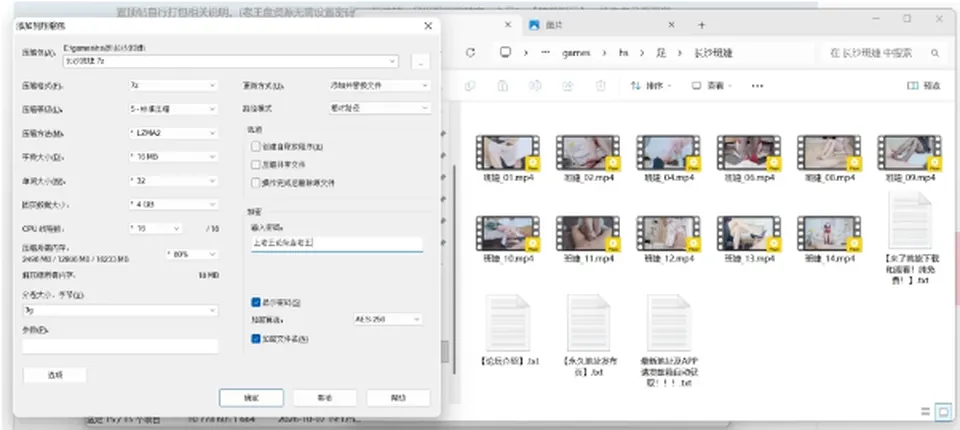
Task: Add a new Explorer tab with plus
Action: [x=702, y=25]
